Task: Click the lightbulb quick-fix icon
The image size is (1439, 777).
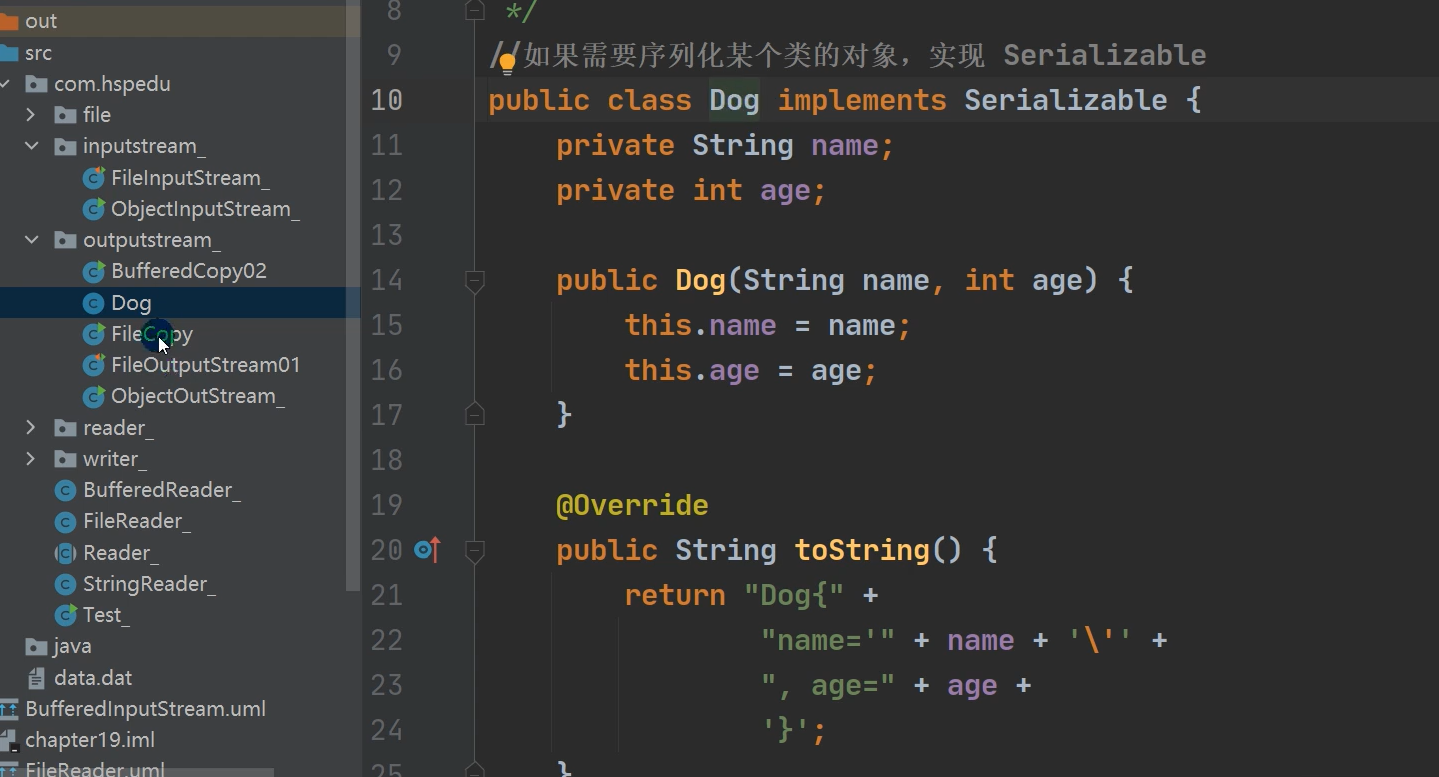Action: click(x=507, y=64)
